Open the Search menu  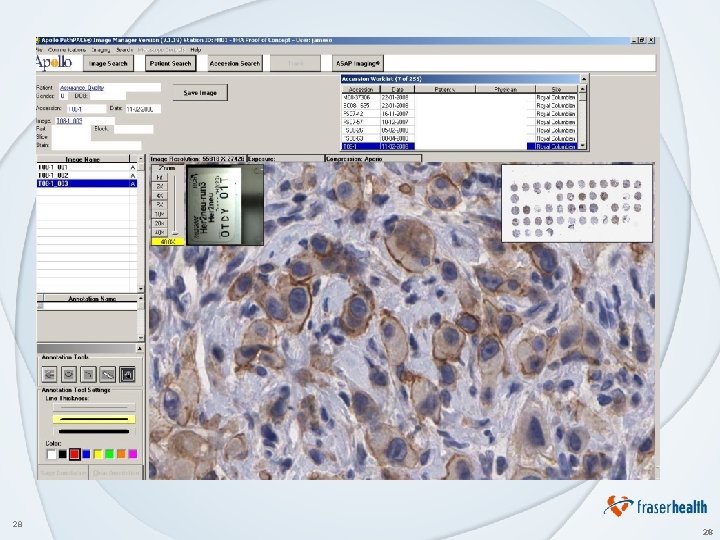click(124, 50)
